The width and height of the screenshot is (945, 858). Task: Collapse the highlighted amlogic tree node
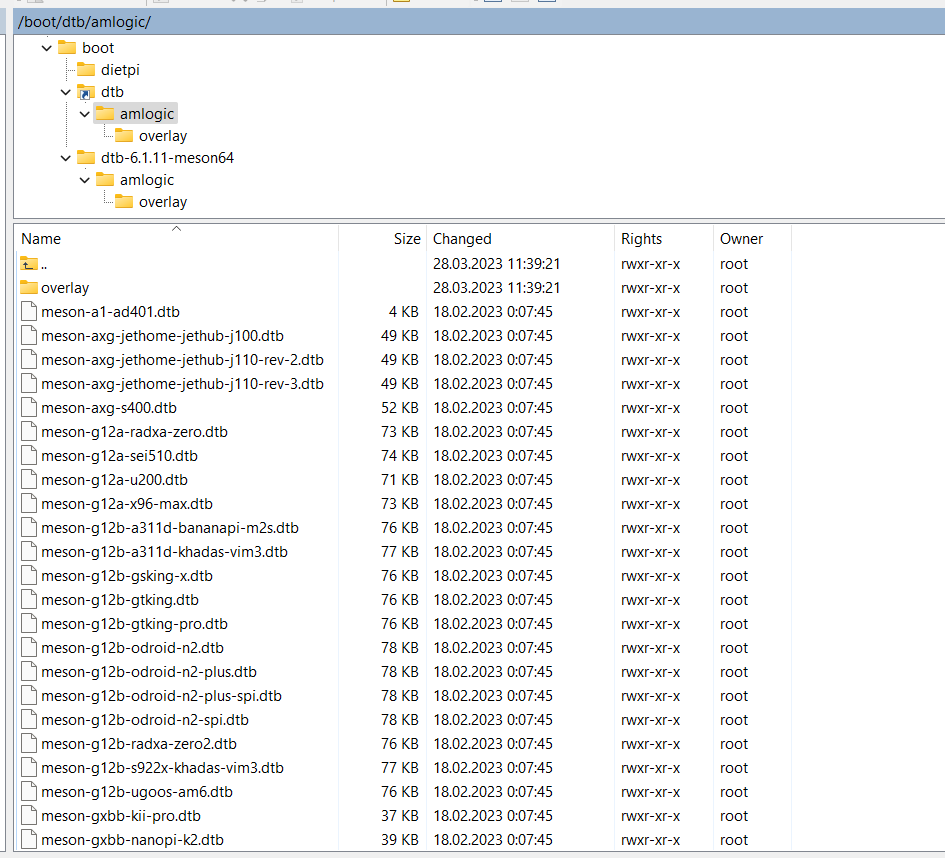85,114
